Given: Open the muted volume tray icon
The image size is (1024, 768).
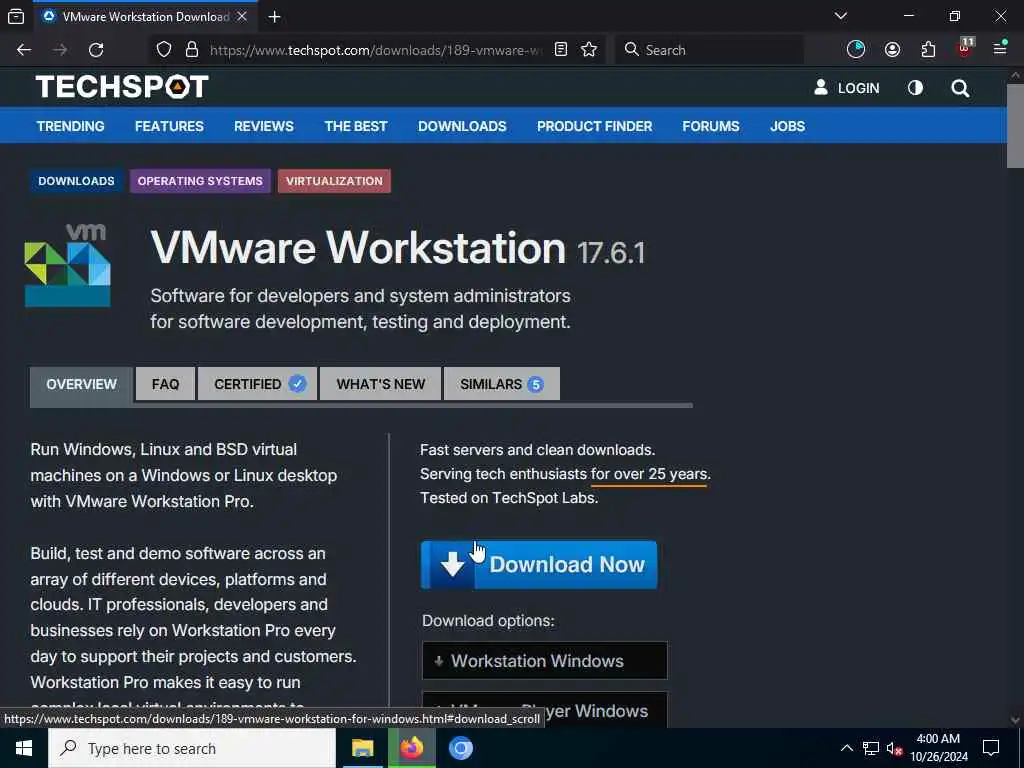Looking at the screenshot, I should click(894, 749).
